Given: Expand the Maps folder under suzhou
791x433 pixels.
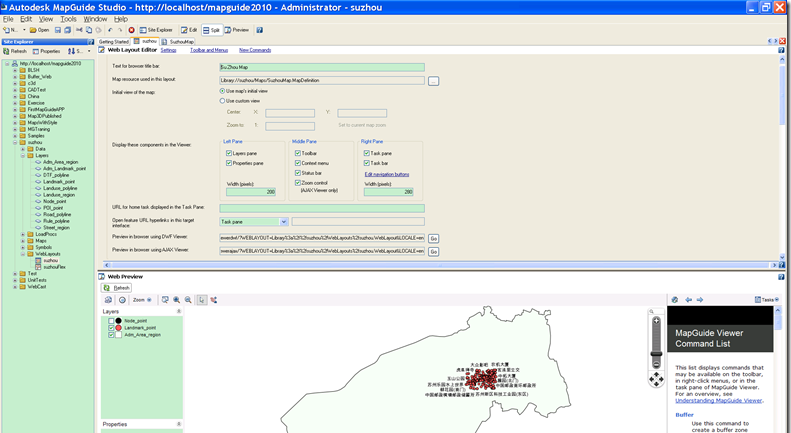Looking at the screenshot, I should pos(23,241).
